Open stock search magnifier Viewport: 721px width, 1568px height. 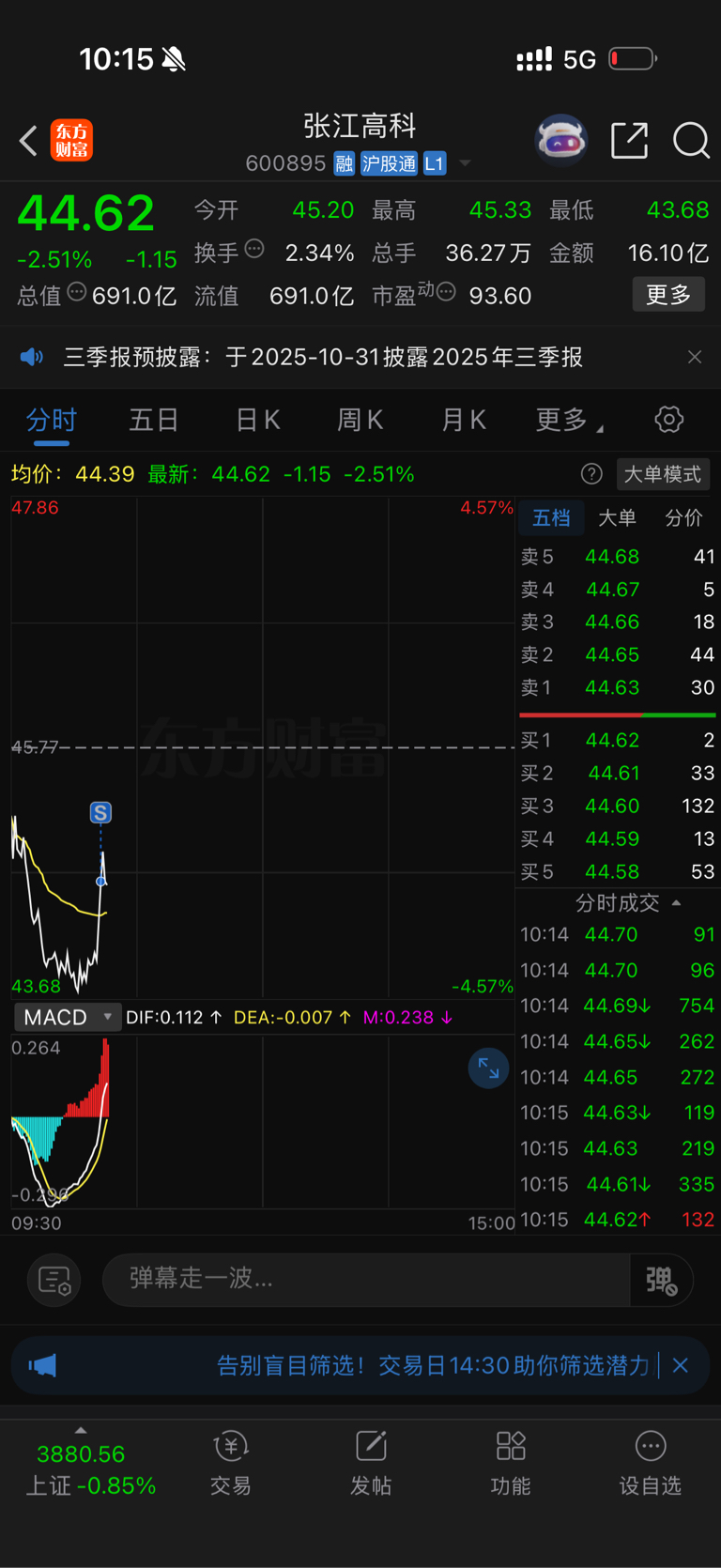click(x=691, y=141)
